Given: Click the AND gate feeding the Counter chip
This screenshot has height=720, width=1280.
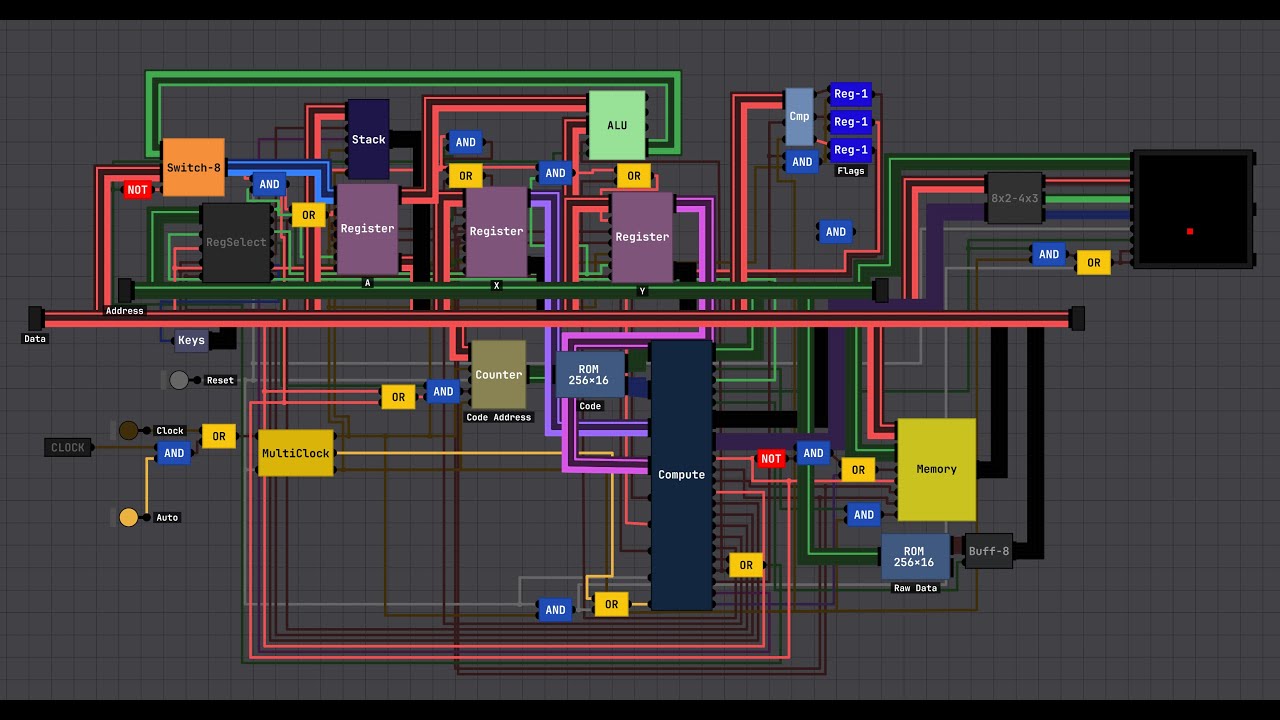Looking at the screenshot, I should point(443,391).
